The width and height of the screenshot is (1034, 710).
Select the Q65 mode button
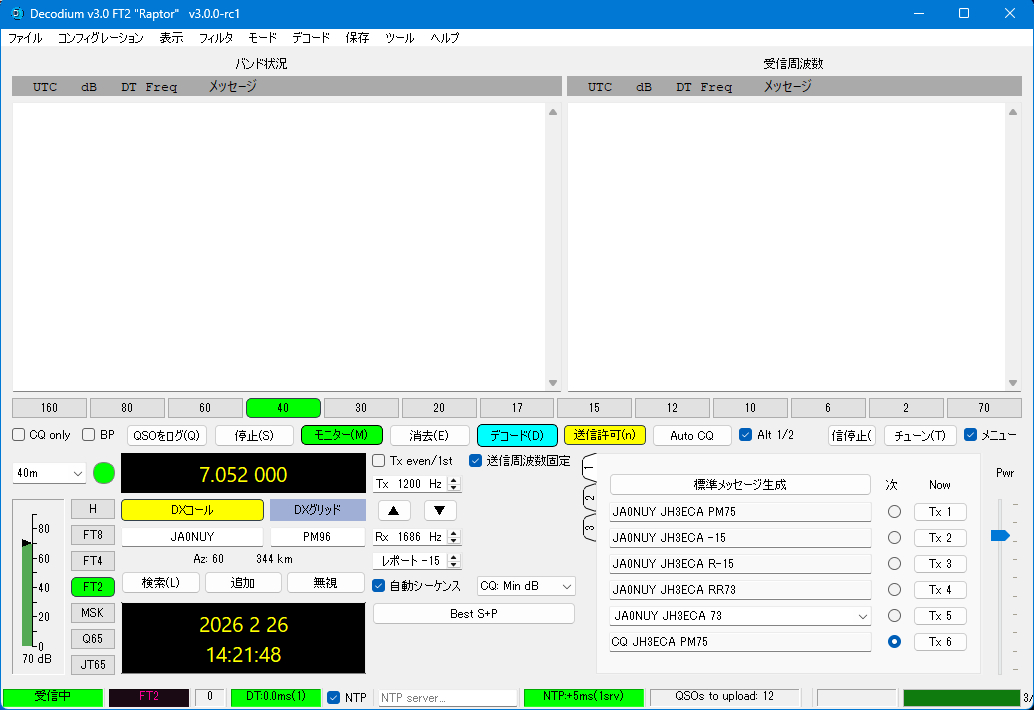click(x=92, y=639)
